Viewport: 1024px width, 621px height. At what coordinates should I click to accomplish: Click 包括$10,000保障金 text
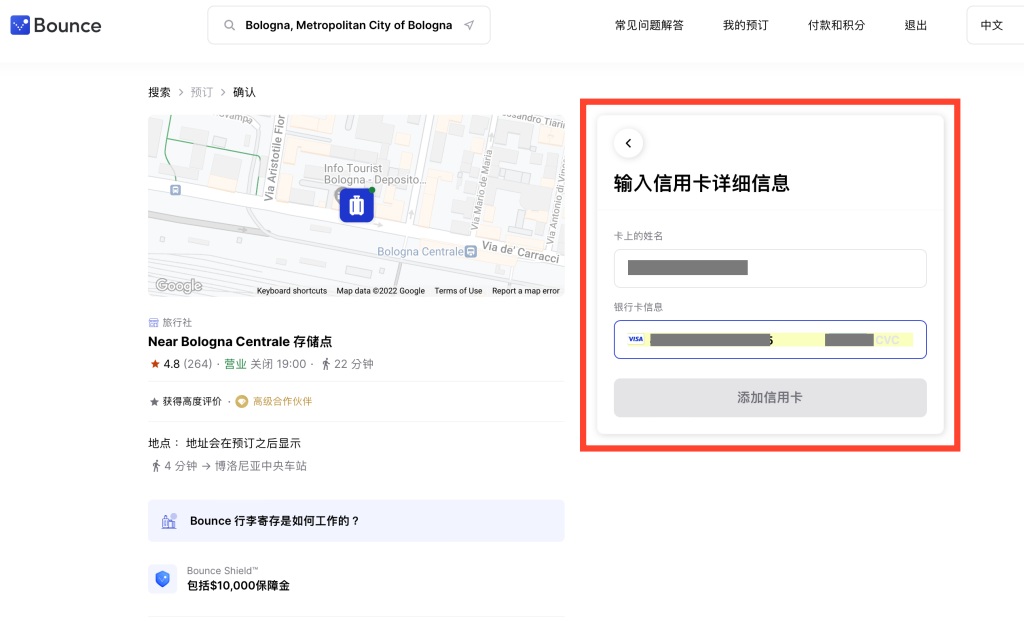click(238, 586)
